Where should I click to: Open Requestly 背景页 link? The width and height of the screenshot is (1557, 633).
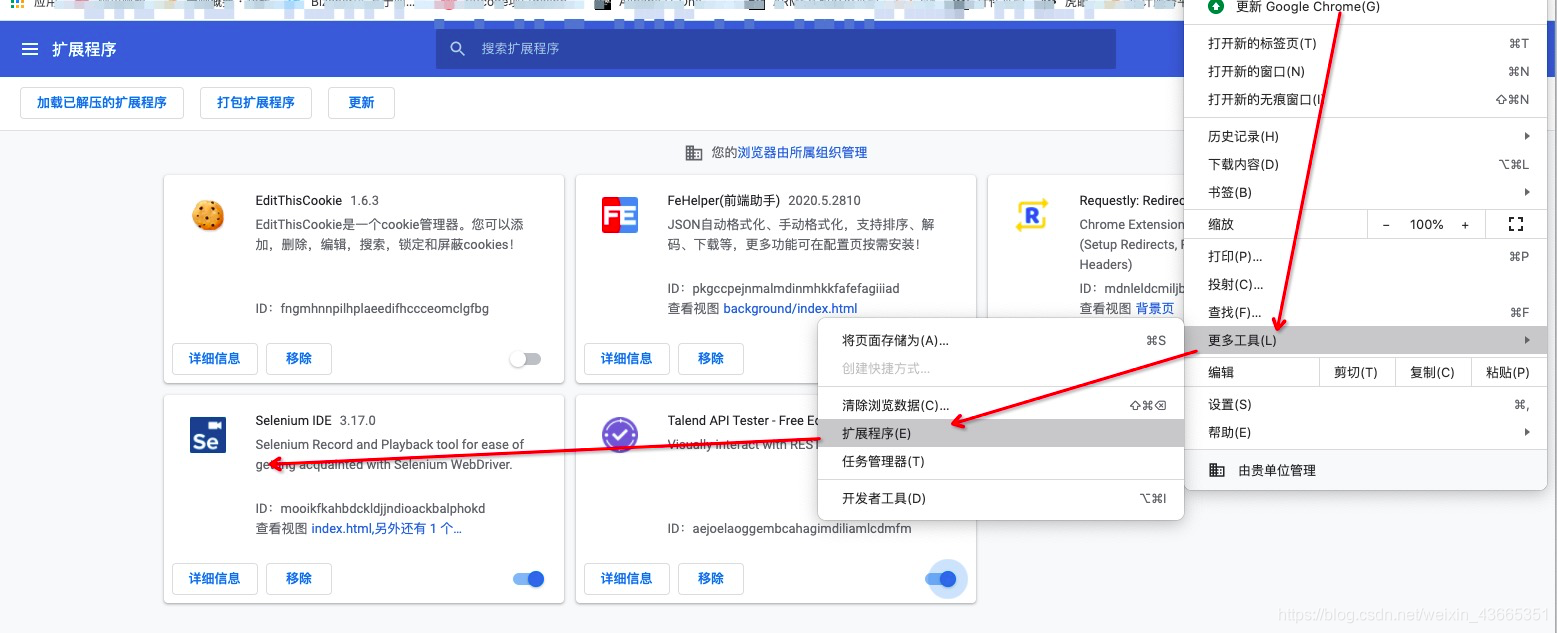(1154, 309)
